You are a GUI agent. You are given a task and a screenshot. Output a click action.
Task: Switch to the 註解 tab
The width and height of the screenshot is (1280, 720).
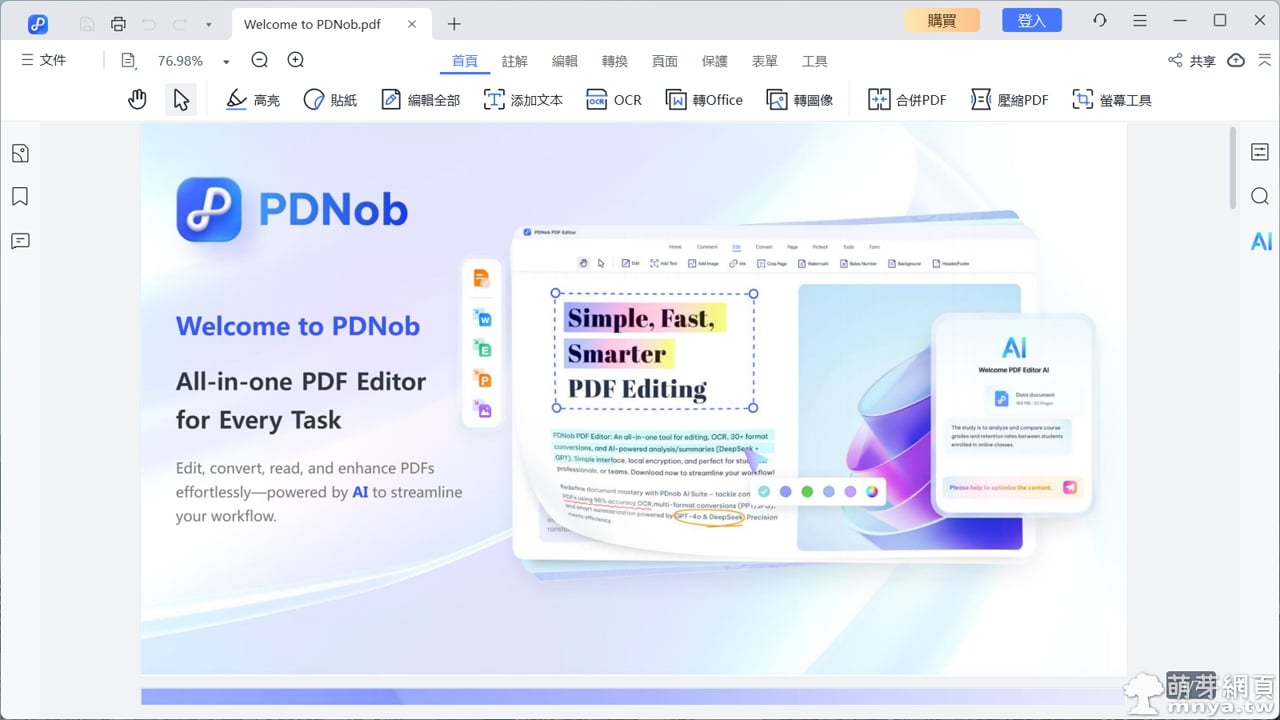click(x=515, y=61)
